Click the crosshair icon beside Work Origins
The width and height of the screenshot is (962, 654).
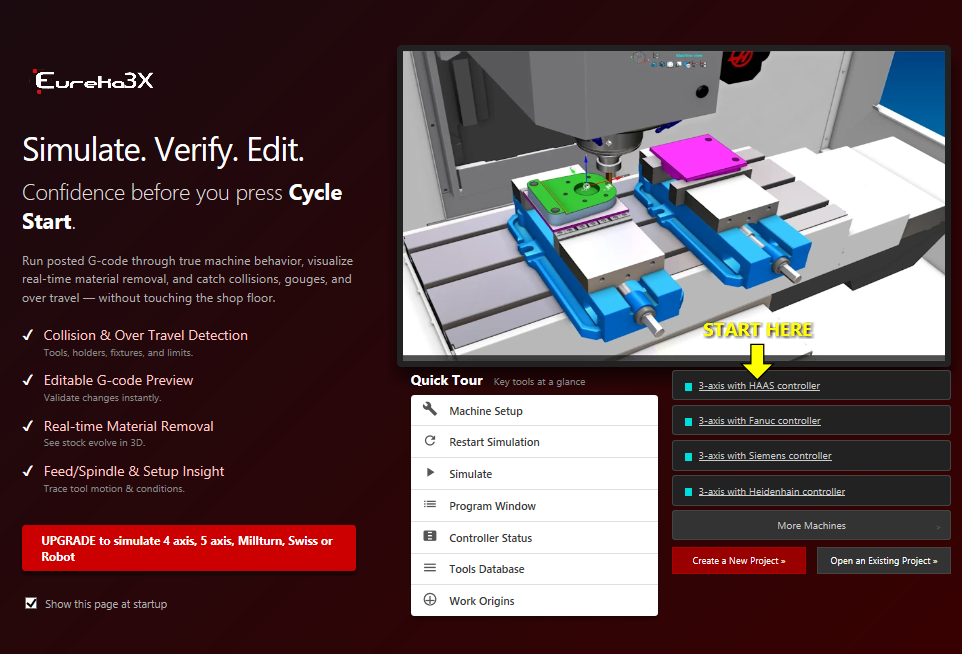point(430,600)
